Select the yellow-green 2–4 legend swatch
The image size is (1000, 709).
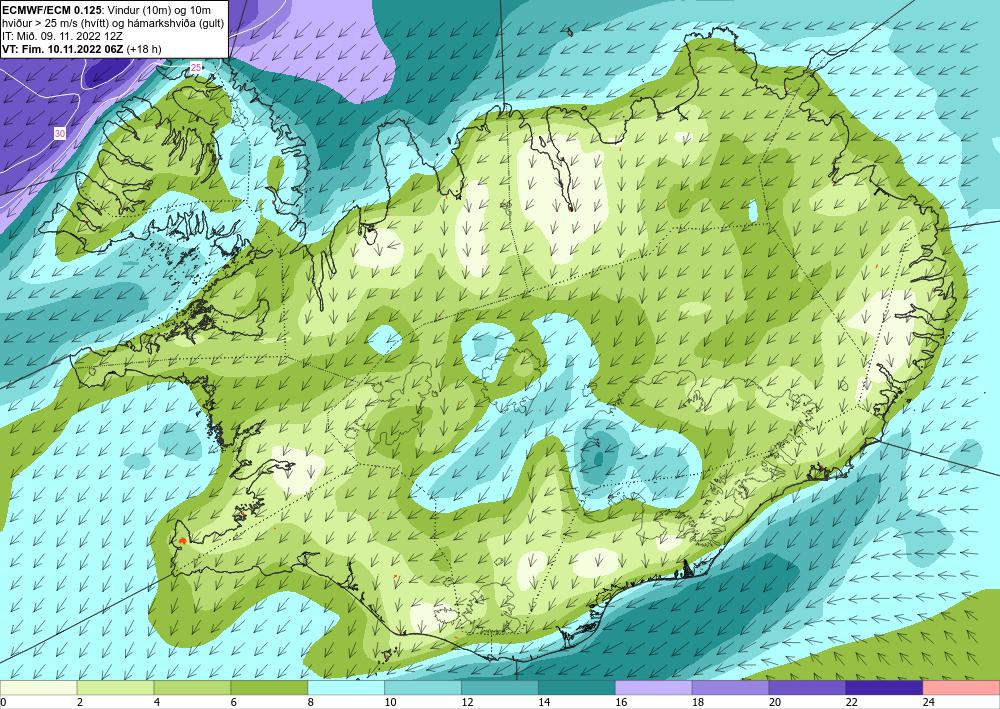115,688
